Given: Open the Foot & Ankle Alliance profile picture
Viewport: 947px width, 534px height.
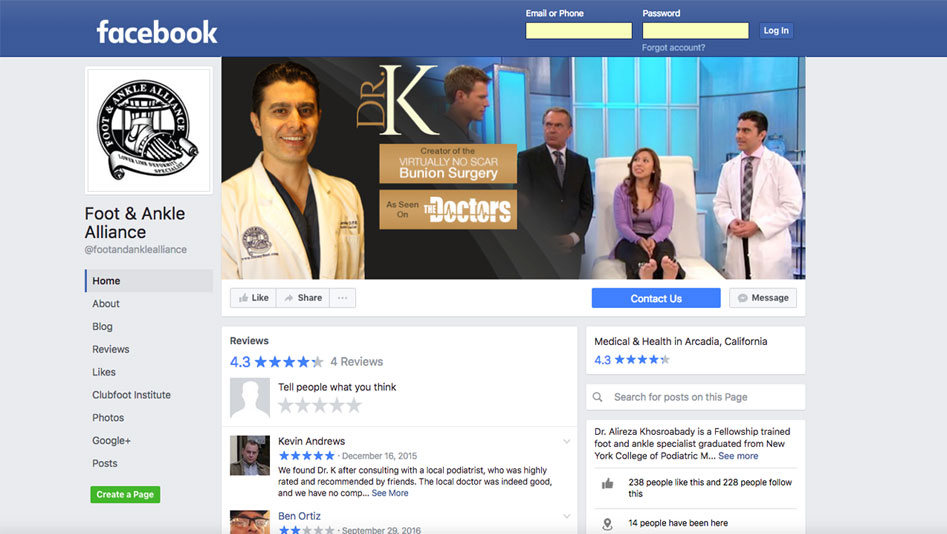Looking at the screenshot, I should (149, 130).
